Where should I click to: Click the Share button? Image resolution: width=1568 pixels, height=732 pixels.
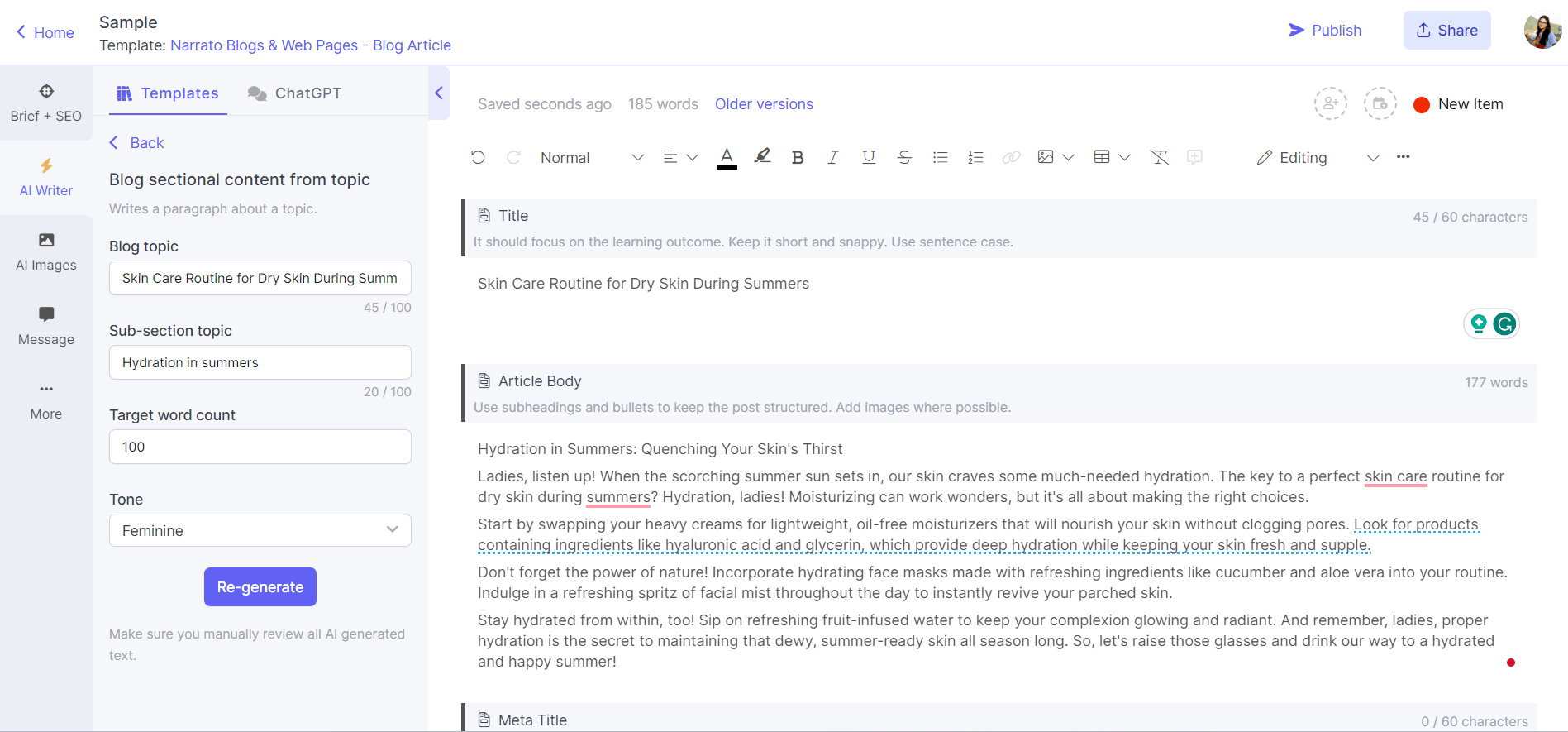click(1446, 31)
